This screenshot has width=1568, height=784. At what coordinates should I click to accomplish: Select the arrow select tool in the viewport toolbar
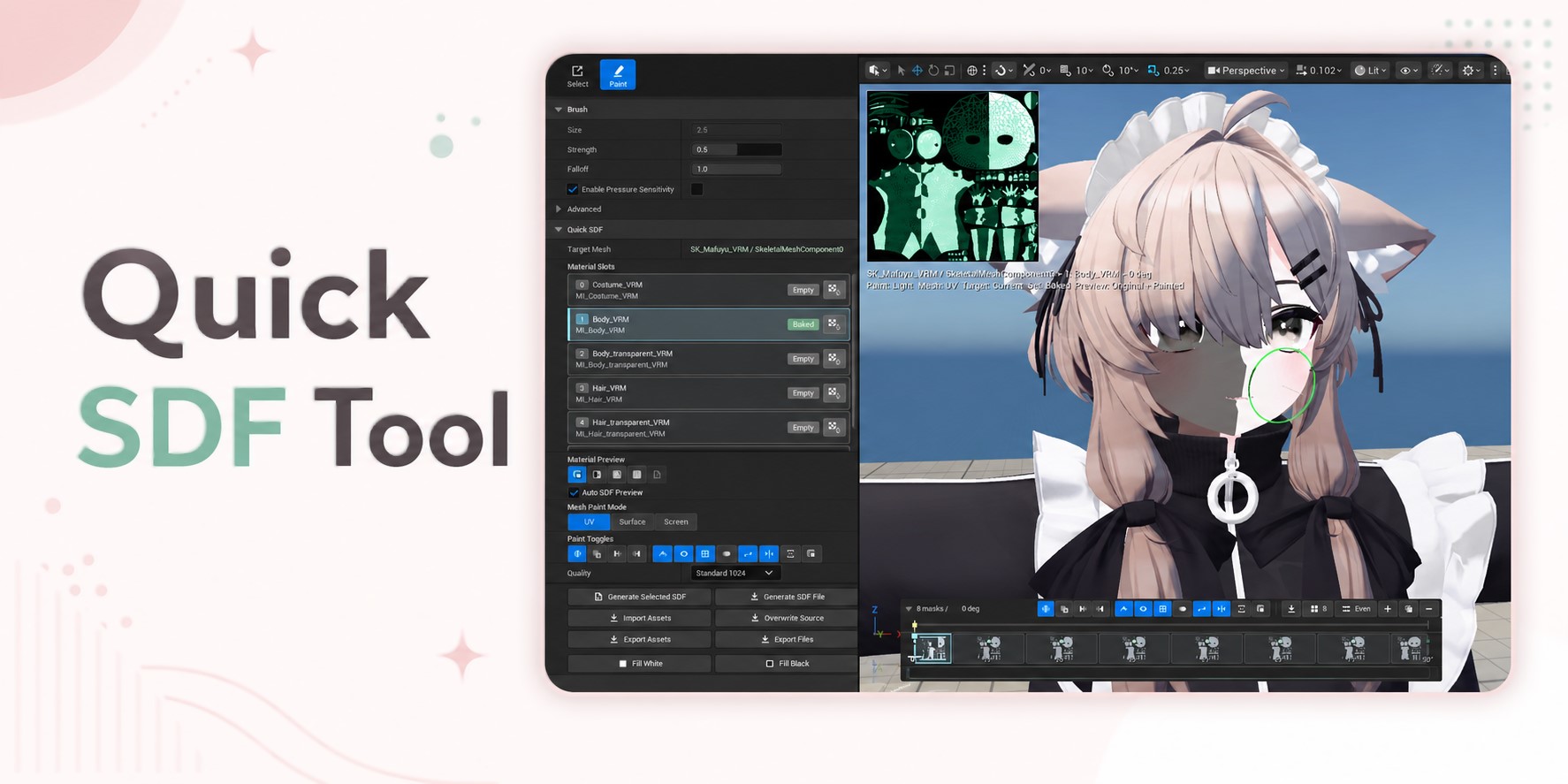coord(901,71)
